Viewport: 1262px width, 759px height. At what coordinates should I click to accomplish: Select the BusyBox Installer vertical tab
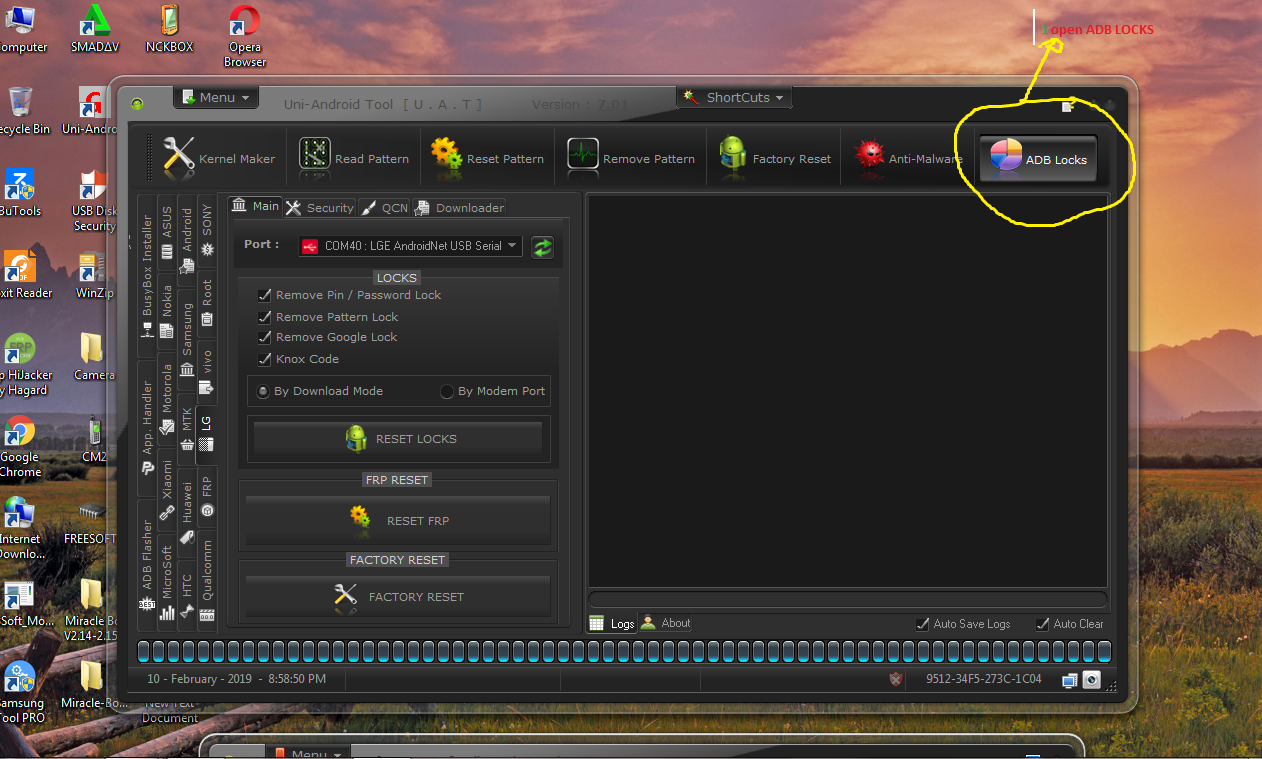click(x=147, y=275)
